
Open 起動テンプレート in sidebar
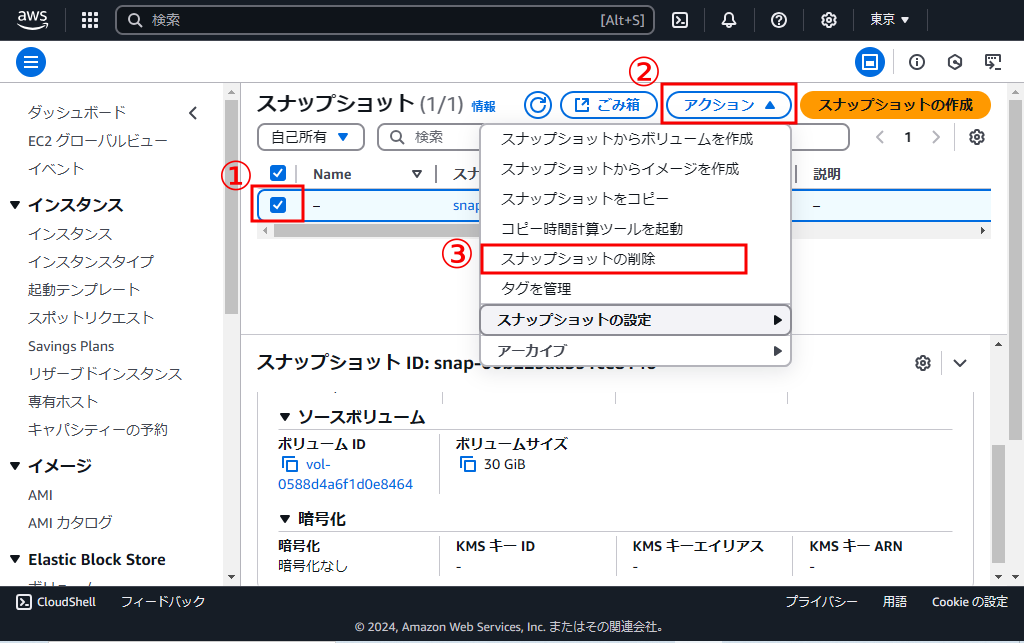[x=84, y=289]
